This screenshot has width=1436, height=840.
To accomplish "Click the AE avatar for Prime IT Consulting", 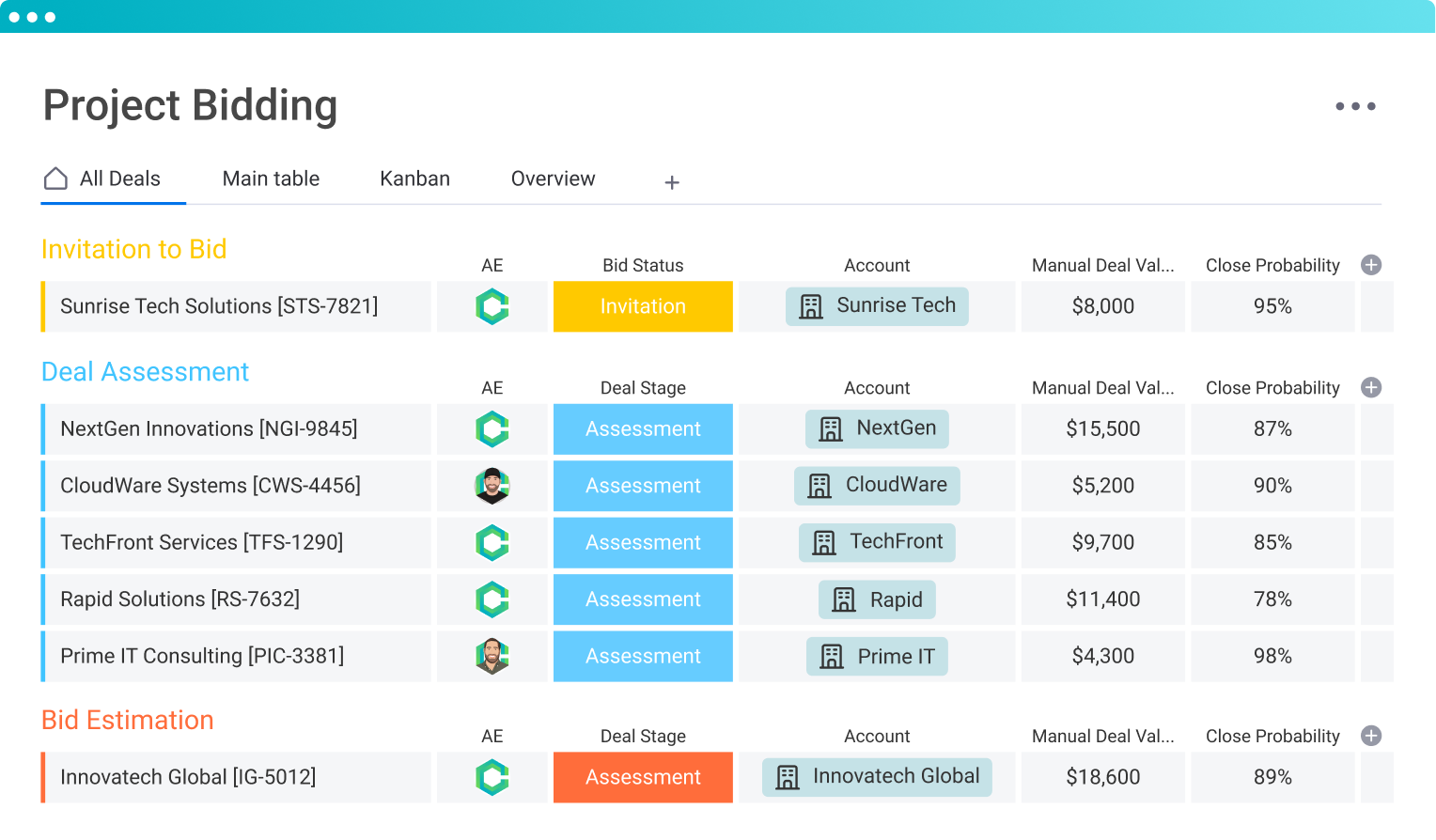I will [492, 656].
